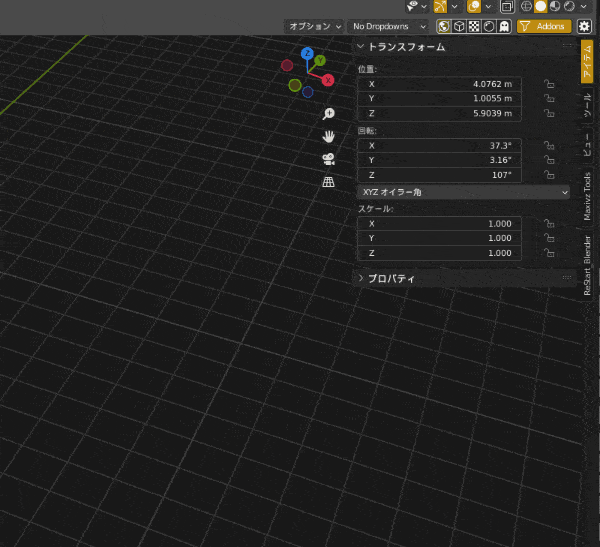Click the scale Z field

pos(439,253)
